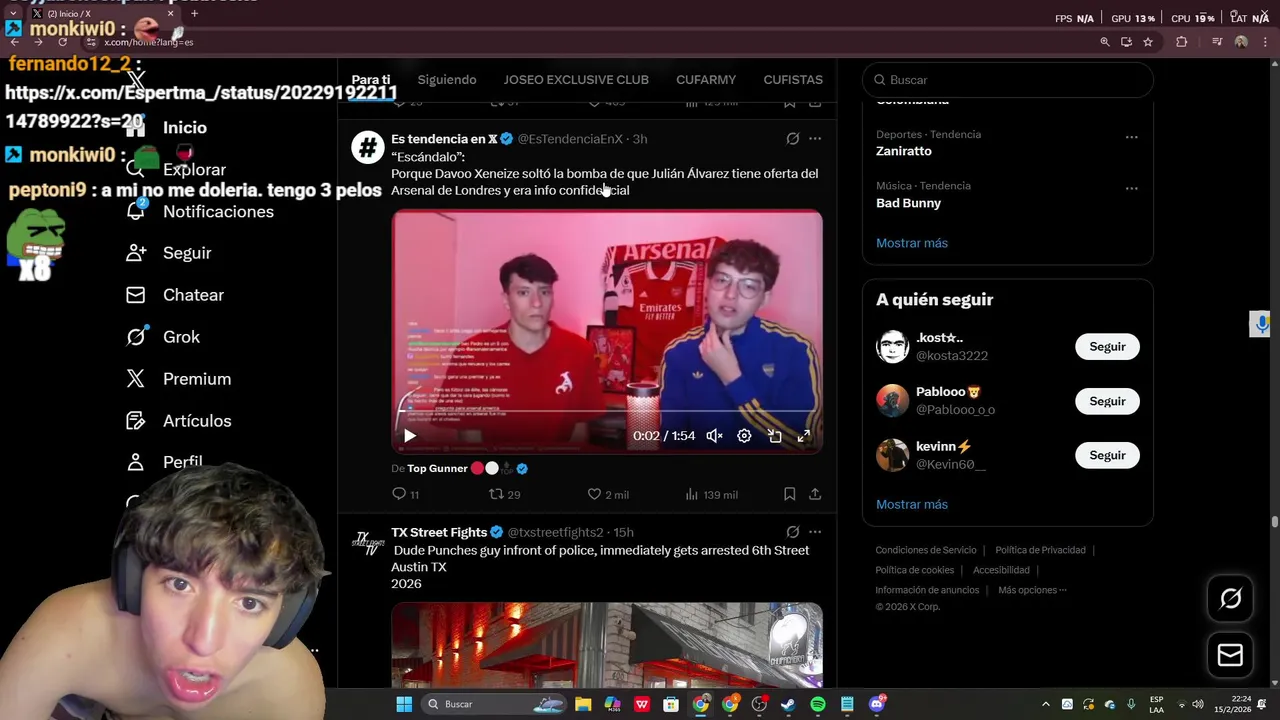The height and width of the screenshot is (720, 1280).
Task: Open floating Grok button at bottom right
Action: click(x=1230, y=598)
